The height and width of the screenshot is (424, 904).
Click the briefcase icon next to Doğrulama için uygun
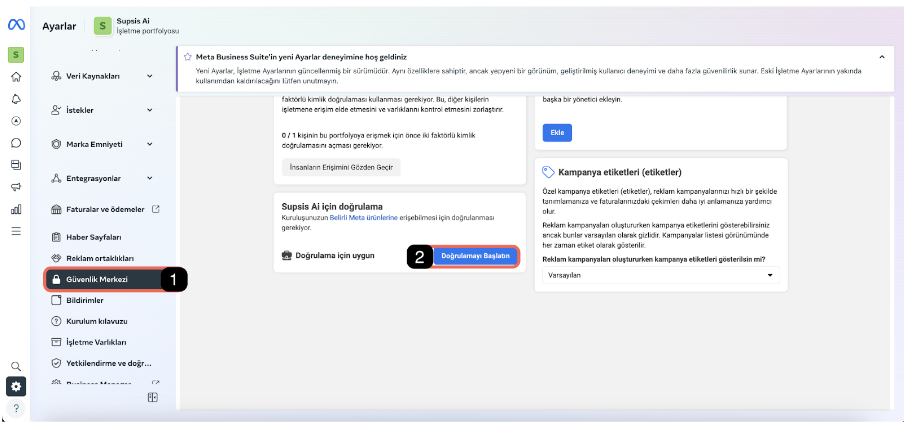(287, 255)
